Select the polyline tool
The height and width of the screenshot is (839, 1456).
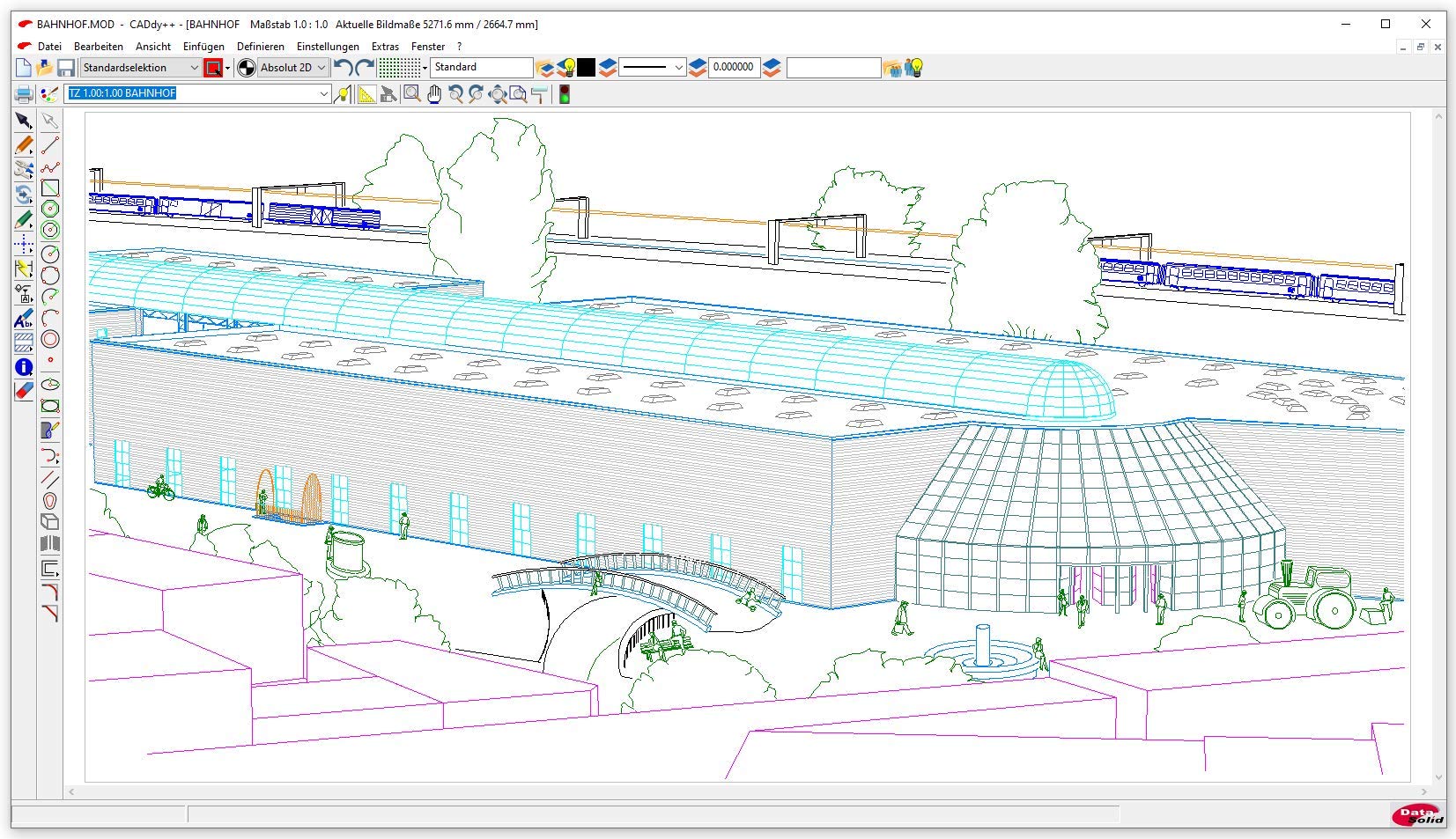tap(50, 167)
